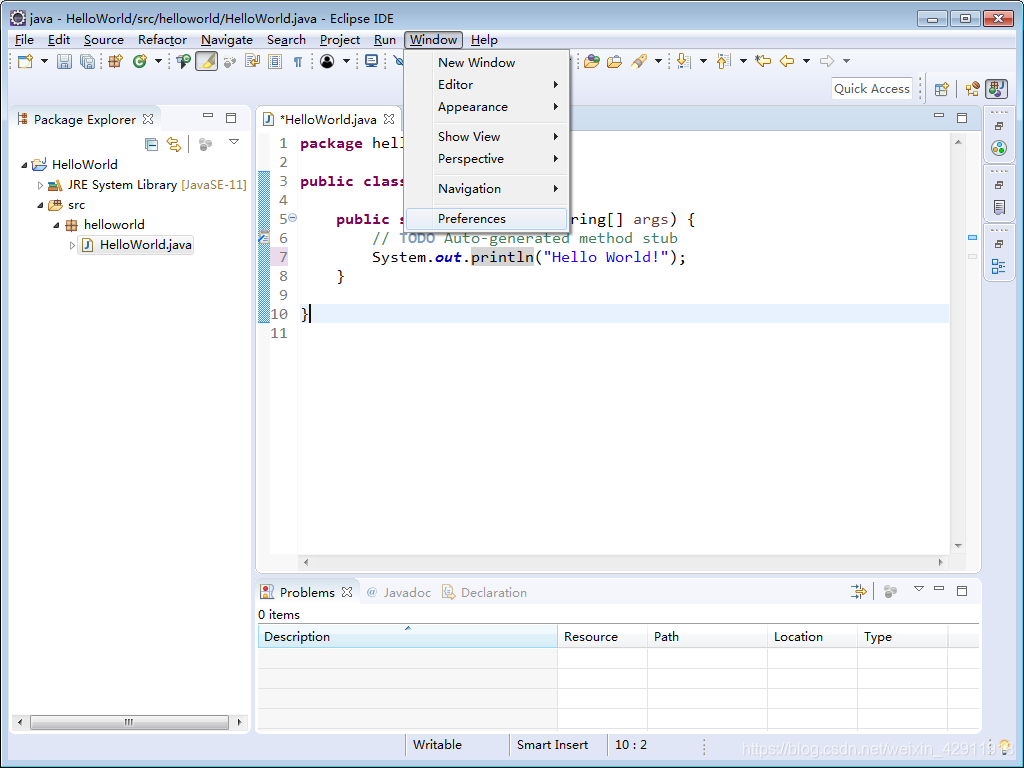Open the Help menu
The image size is (1024, 768).
click(484, 40)
